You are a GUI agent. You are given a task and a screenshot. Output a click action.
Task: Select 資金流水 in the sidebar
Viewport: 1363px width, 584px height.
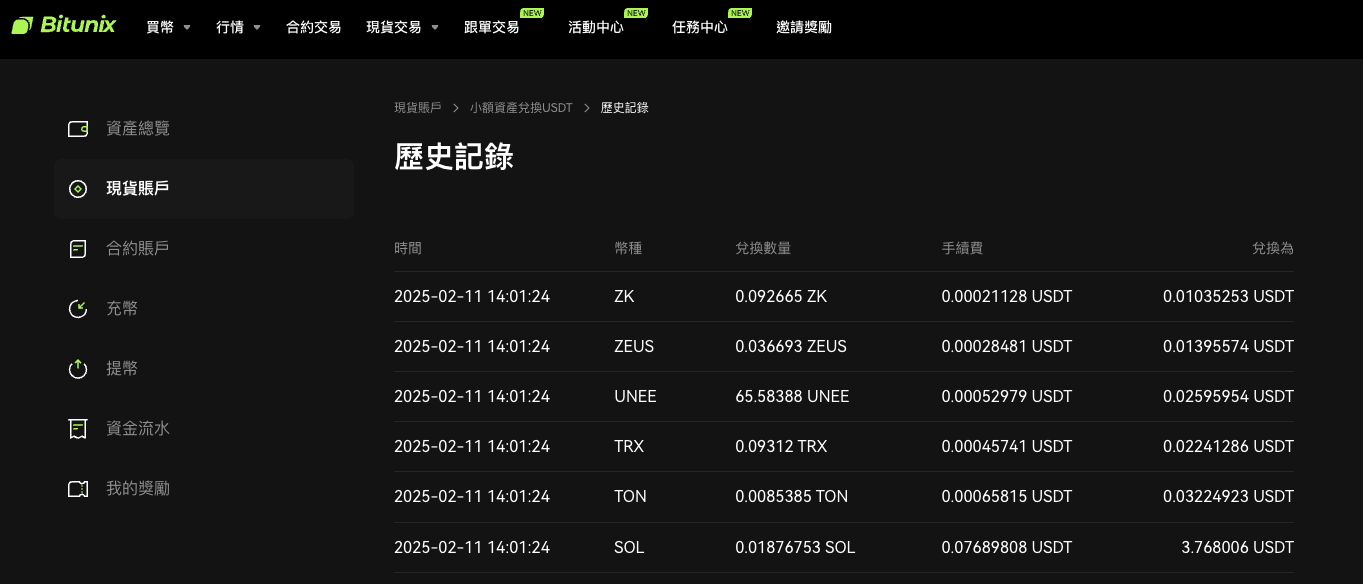[x=204, y=429]
